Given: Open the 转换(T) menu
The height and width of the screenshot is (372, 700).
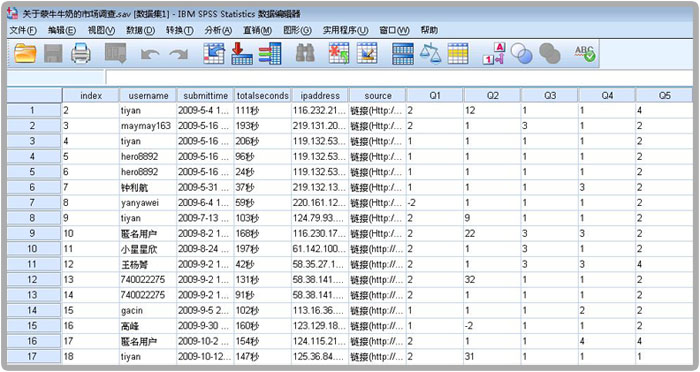Looking at the screenshot, I should tap(179, 30).
